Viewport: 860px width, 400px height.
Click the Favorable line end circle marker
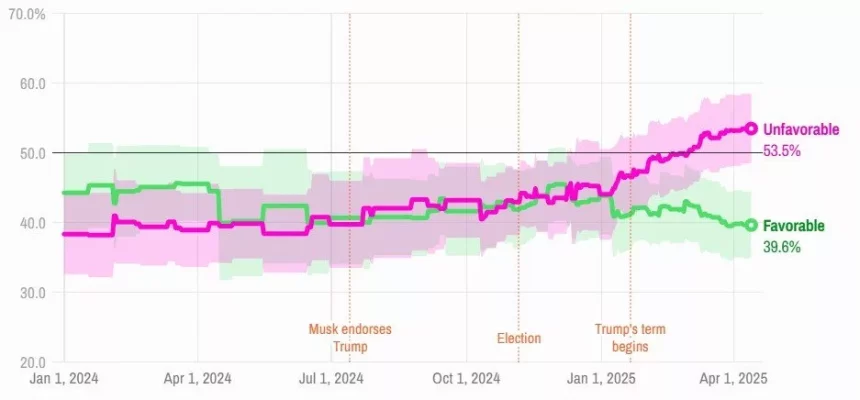(x=751, y=225)
